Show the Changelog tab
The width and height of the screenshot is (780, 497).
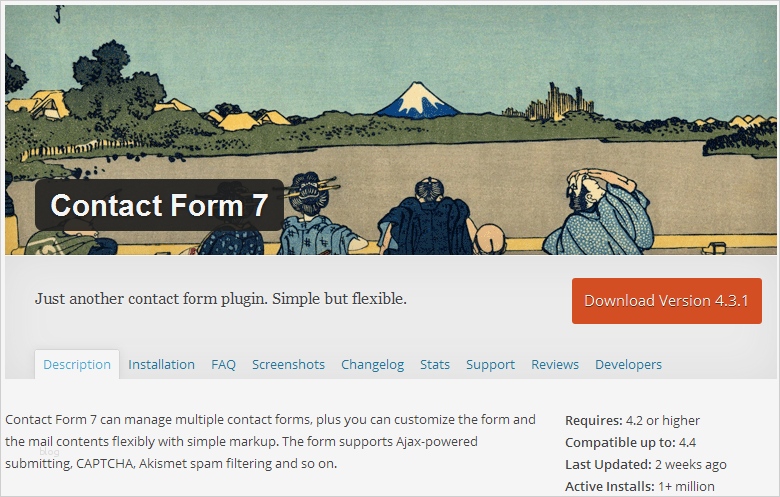372,364
